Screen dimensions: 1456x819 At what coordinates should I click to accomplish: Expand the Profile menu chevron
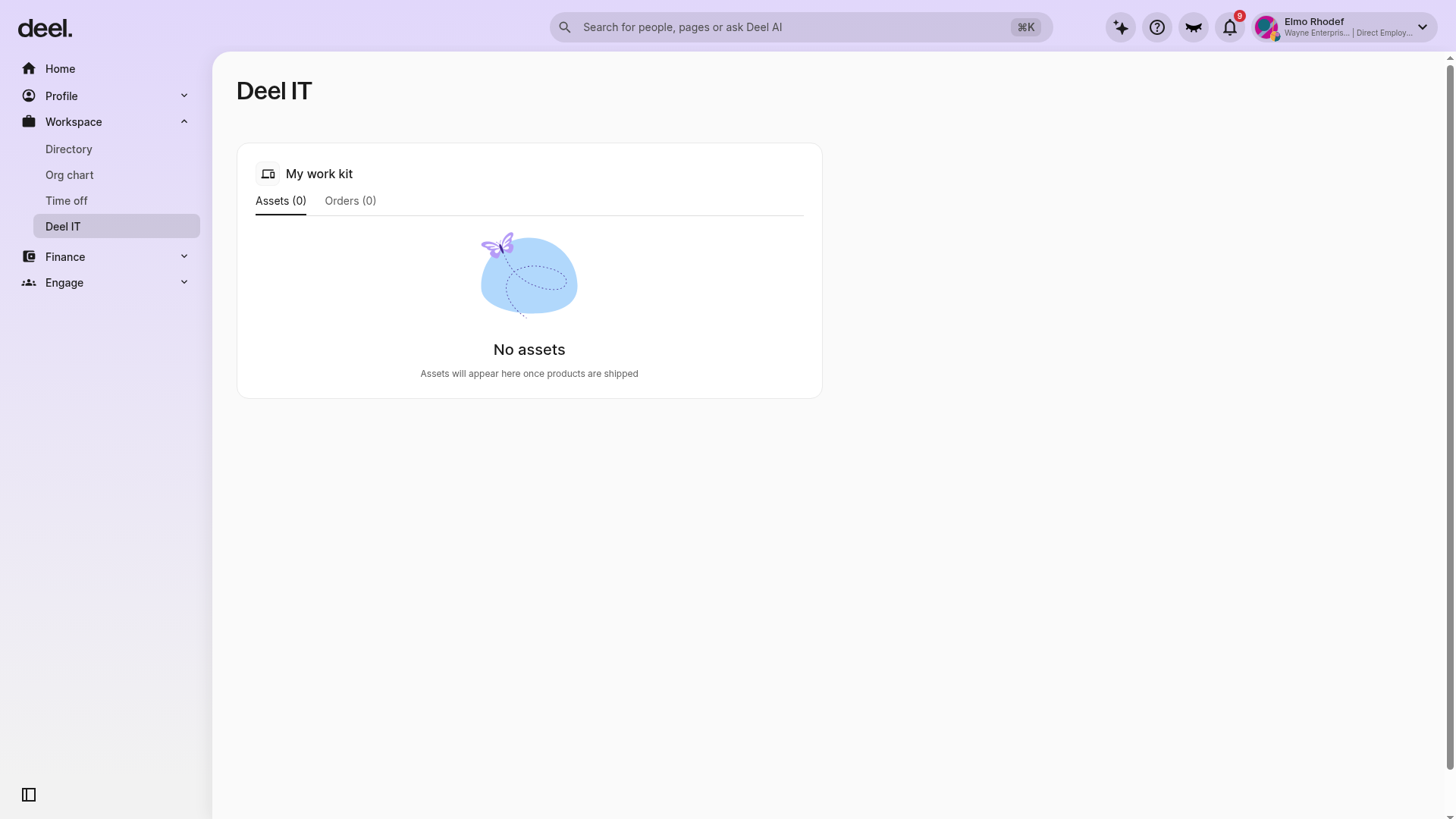pos(184,96)
